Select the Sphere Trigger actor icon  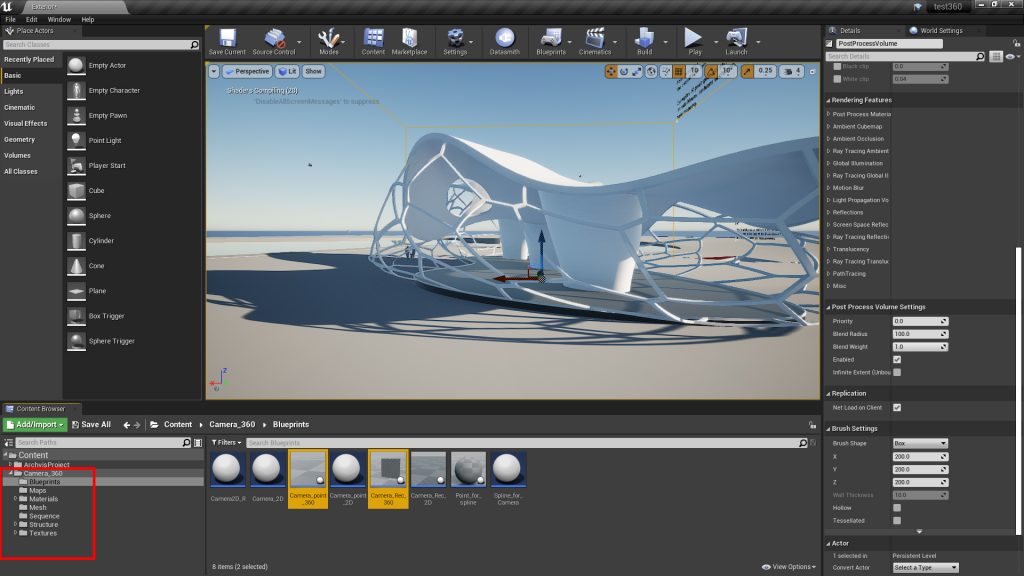[76, 341]
